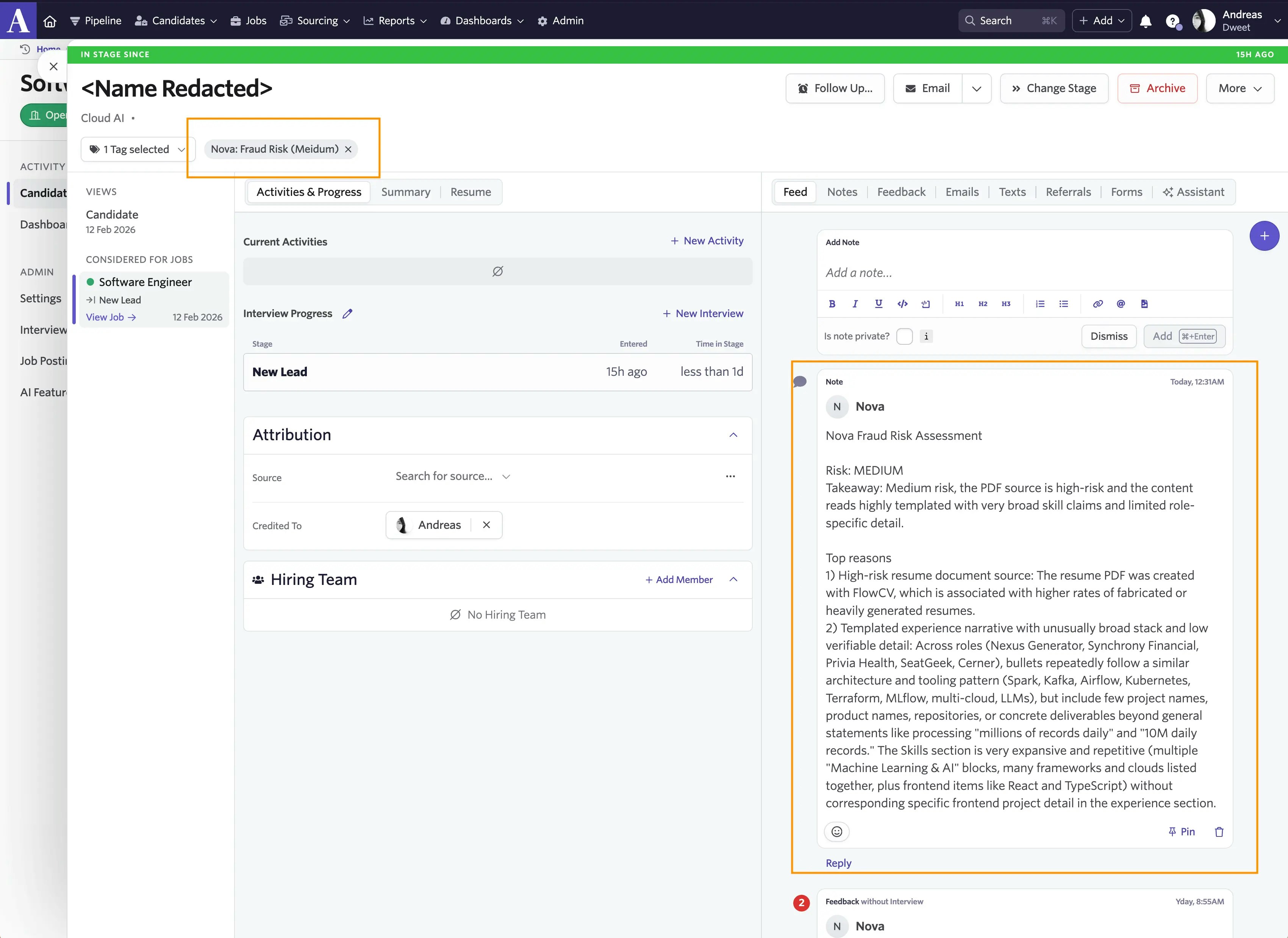
Task: Open the Email options dropdown arrow
Action: click(x=976, y=89)
